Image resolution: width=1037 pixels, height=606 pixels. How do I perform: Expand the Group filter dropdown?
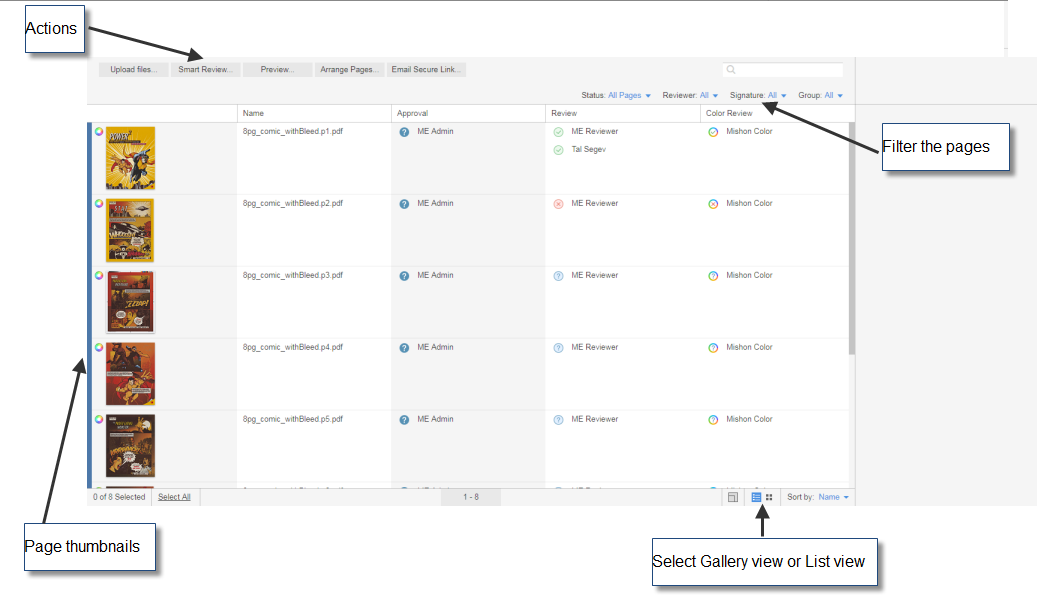[834, 96]
